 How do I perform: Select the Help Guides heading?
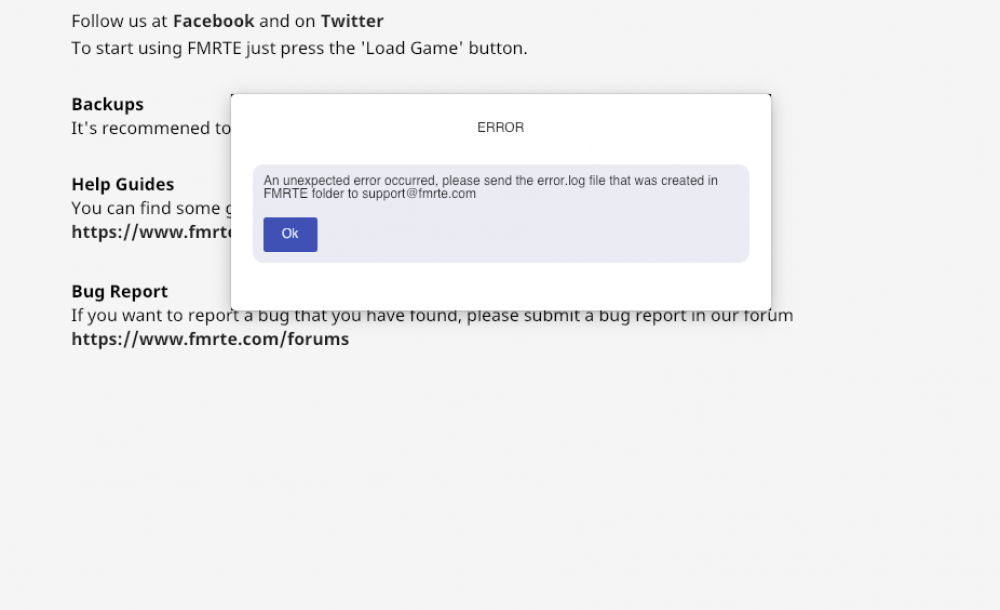(122, 184)
